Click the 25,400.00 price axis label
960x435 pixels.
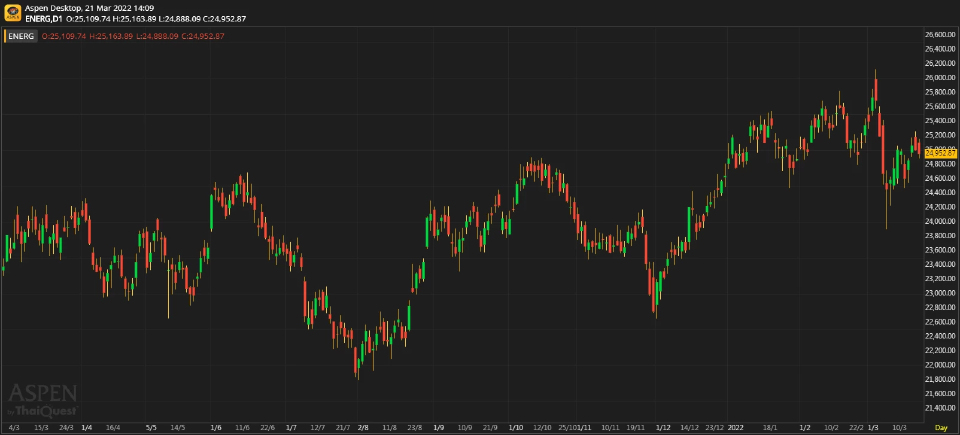940,121
